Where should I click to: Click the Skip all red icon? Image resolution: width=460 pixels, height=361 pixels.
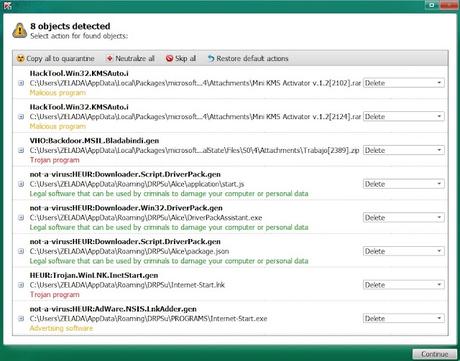click(x=170, y=59)
